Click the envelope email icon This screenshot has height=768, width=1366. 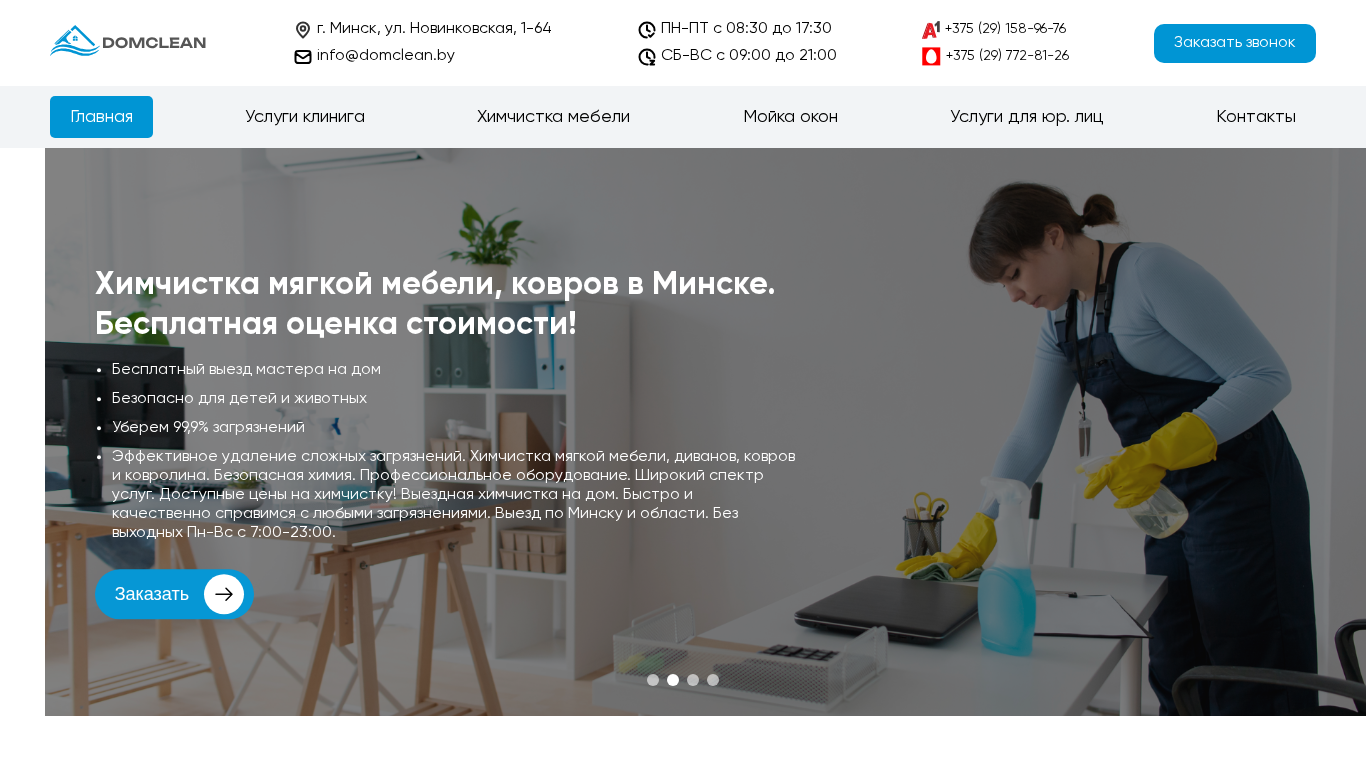click(303, 57)
